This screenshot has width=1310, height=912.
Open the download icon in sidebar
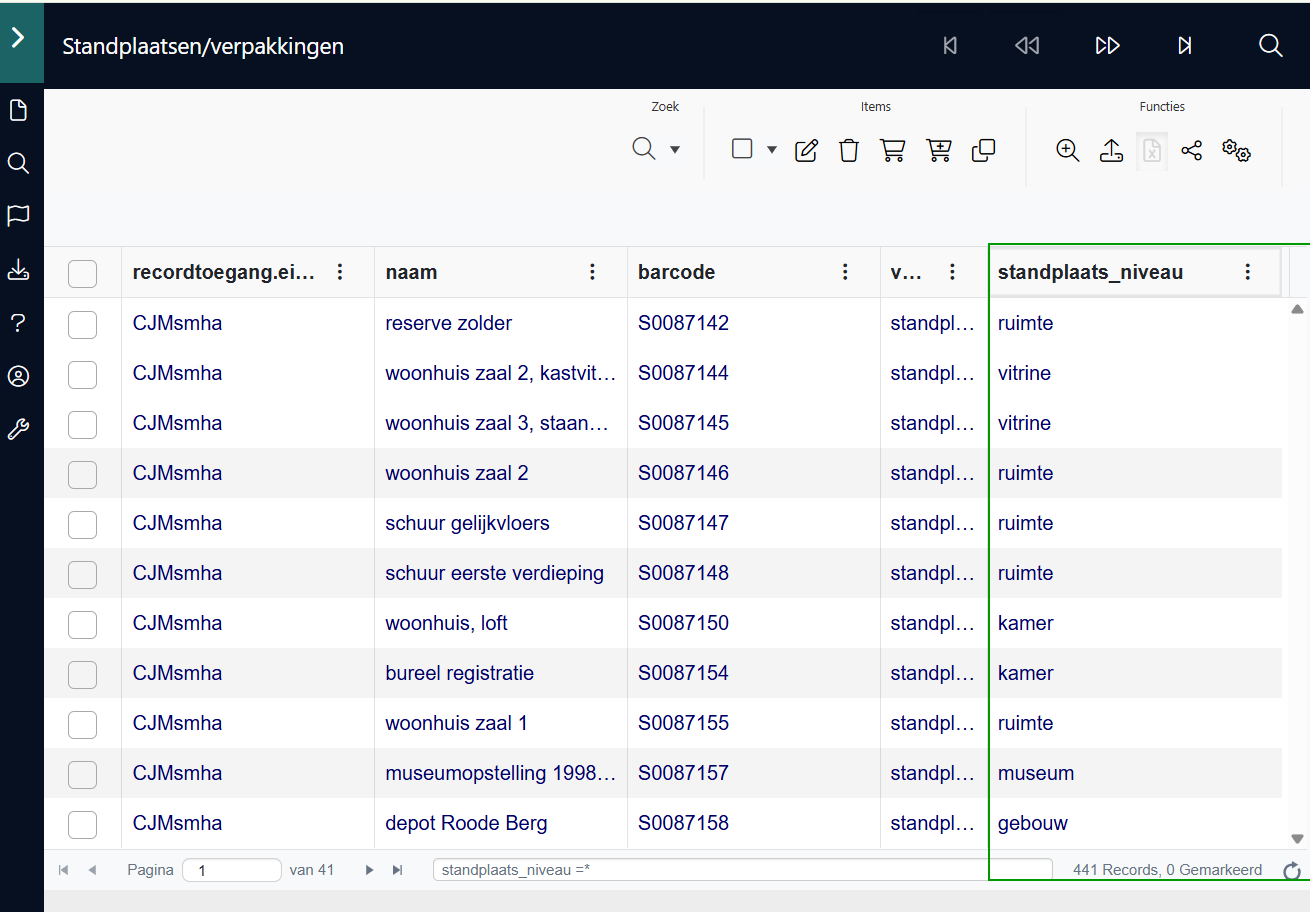coord(18,270)
